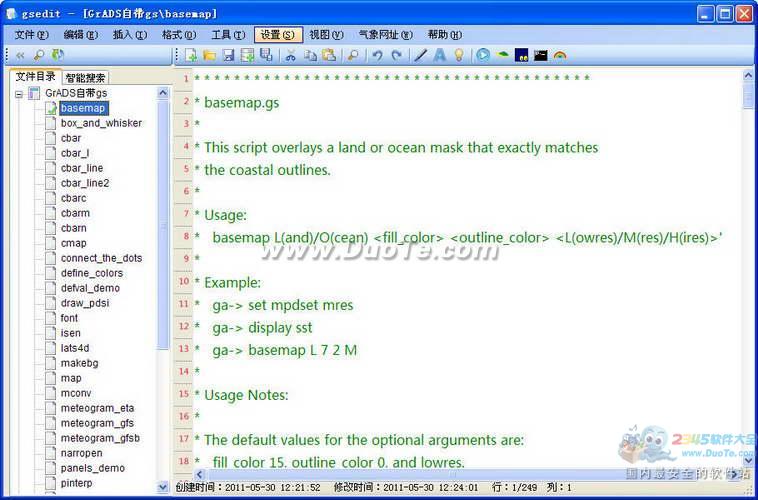This screenshot has height=500, width=758.
Task: Select basemap in the file tree
Action: pos(84,108)
